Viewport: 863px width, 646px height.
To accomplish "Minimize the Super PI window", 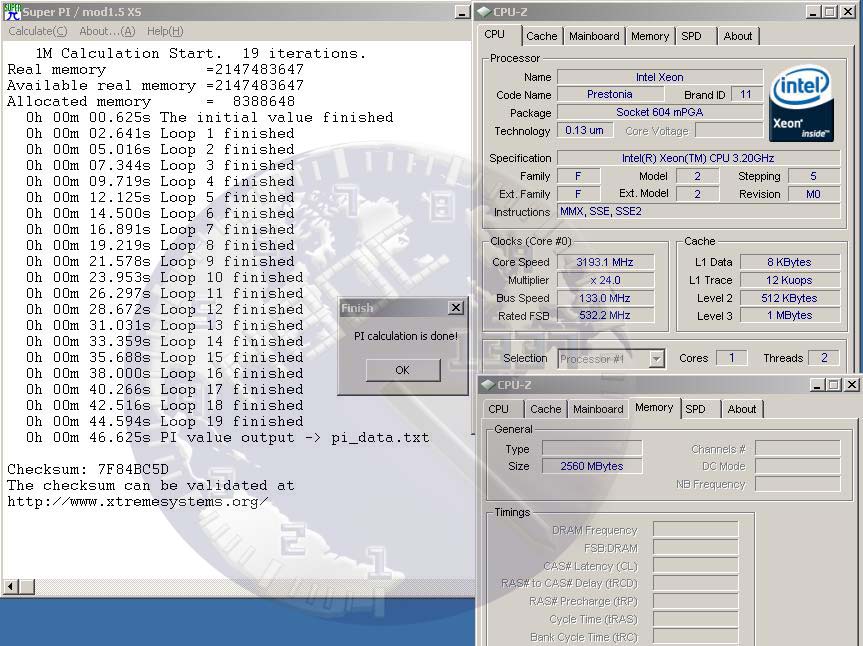I will [463, 12].
